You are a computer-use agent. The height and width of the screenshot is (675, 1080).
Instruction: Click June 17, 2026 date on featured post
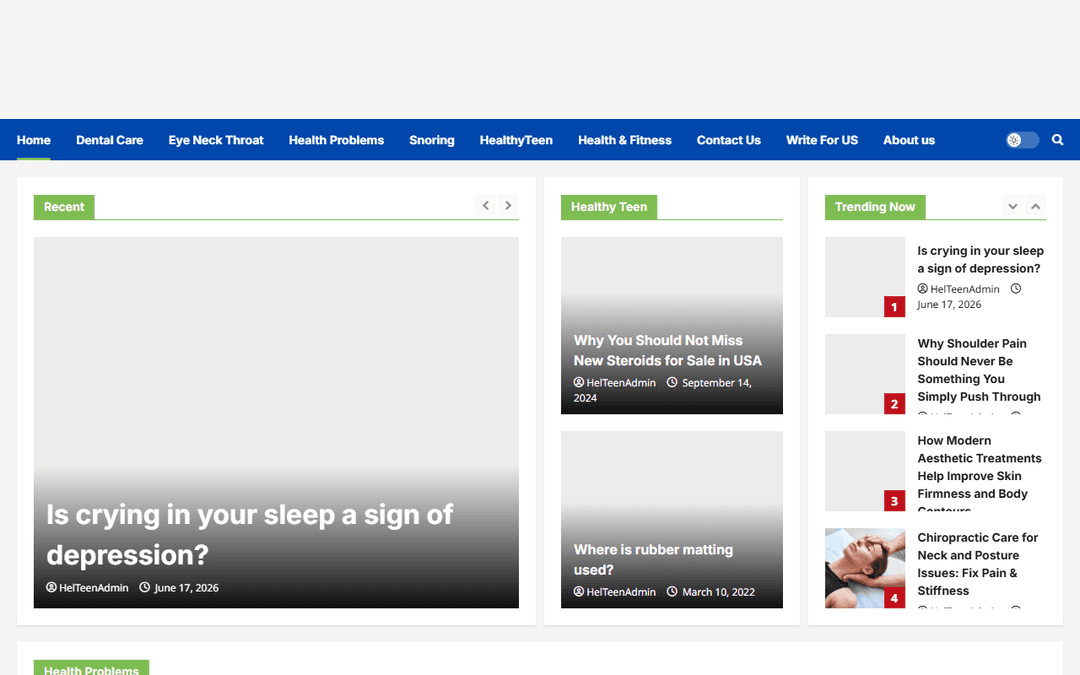coord(186,588)
